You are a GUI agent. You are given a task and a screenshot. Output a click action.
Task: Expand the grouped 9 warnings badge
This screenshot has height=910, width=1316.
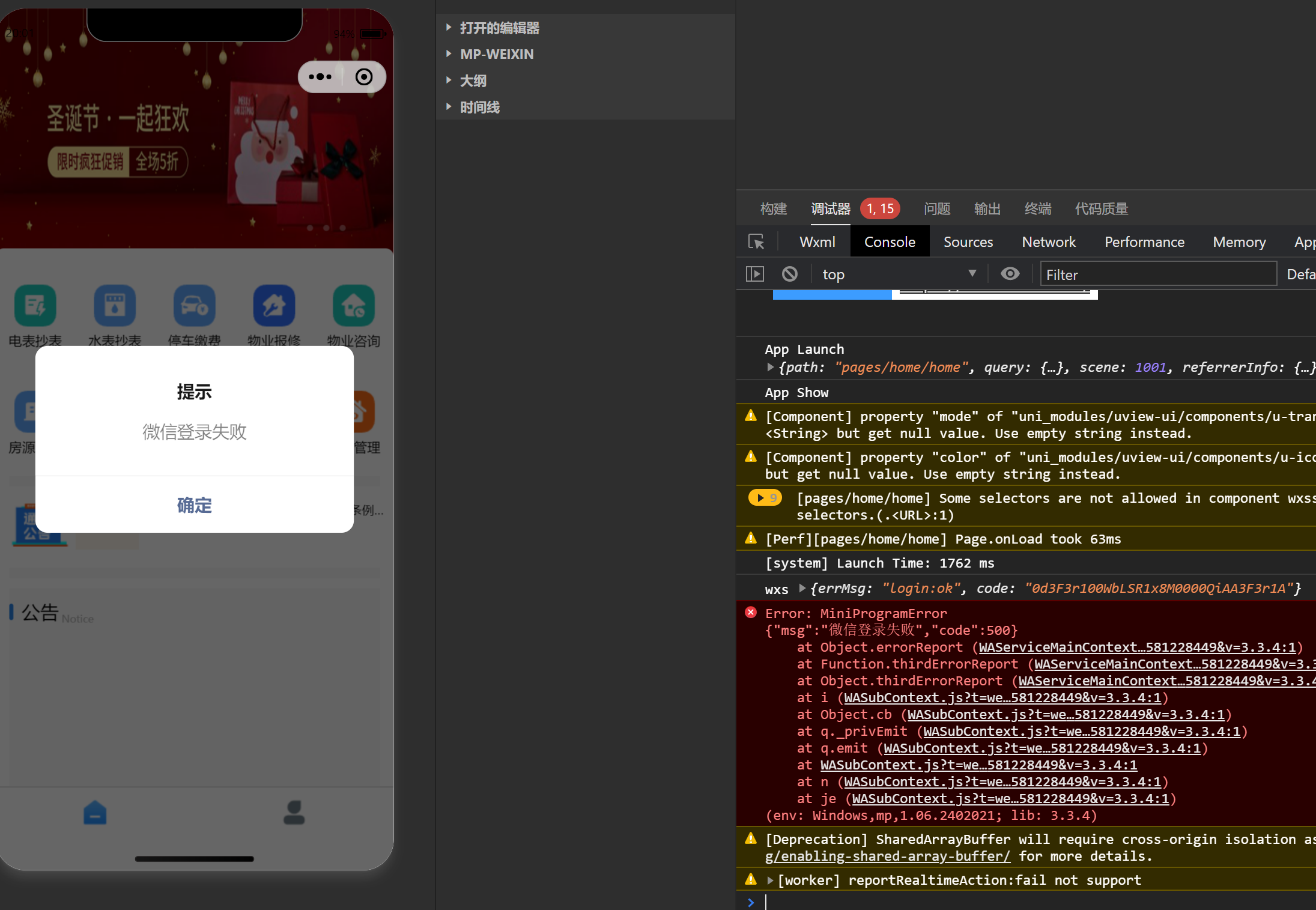[765, 498]
